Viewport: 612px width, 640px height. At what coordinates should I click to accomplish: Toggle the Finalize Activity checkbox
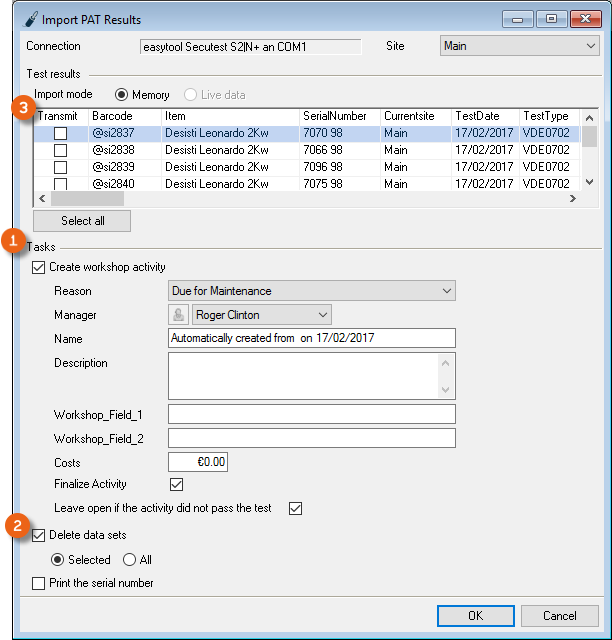177,484
